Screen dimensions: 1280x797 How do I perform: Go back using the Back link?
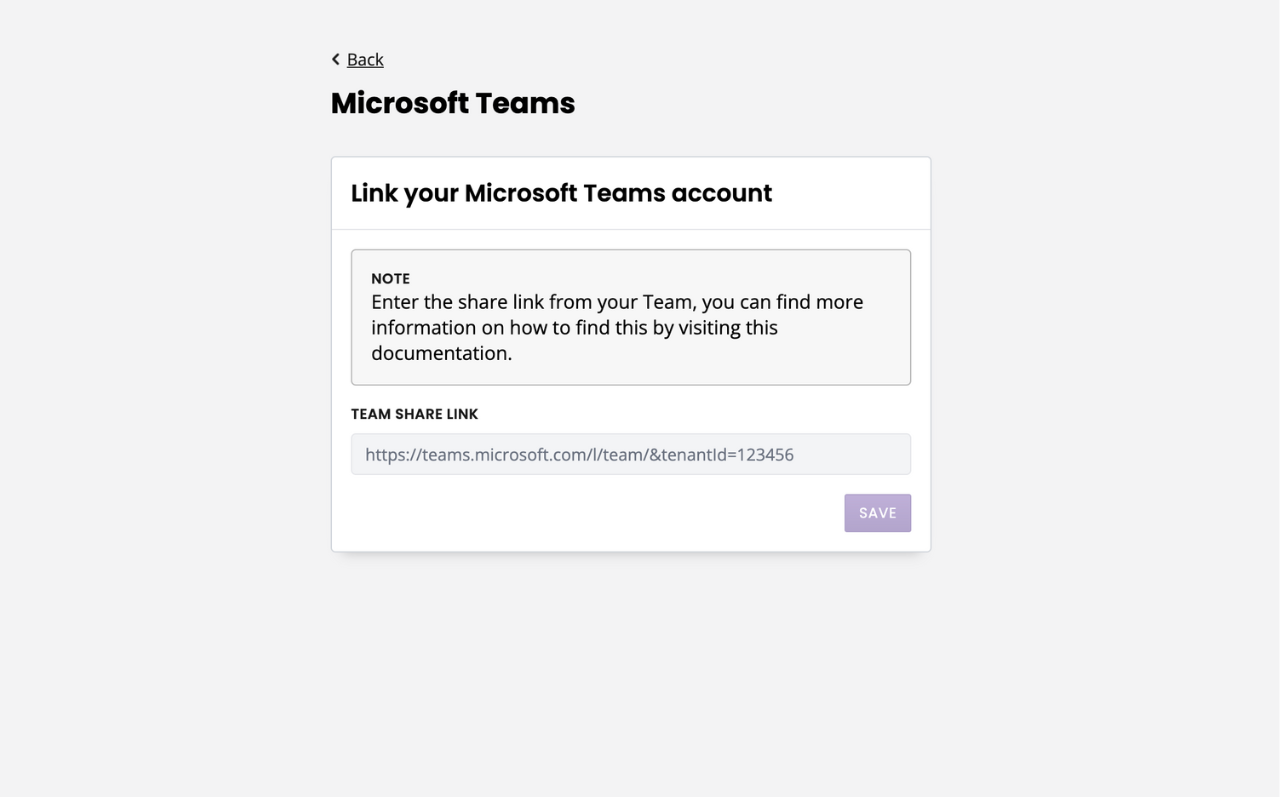pyautogui.click(x=365, y=60)
